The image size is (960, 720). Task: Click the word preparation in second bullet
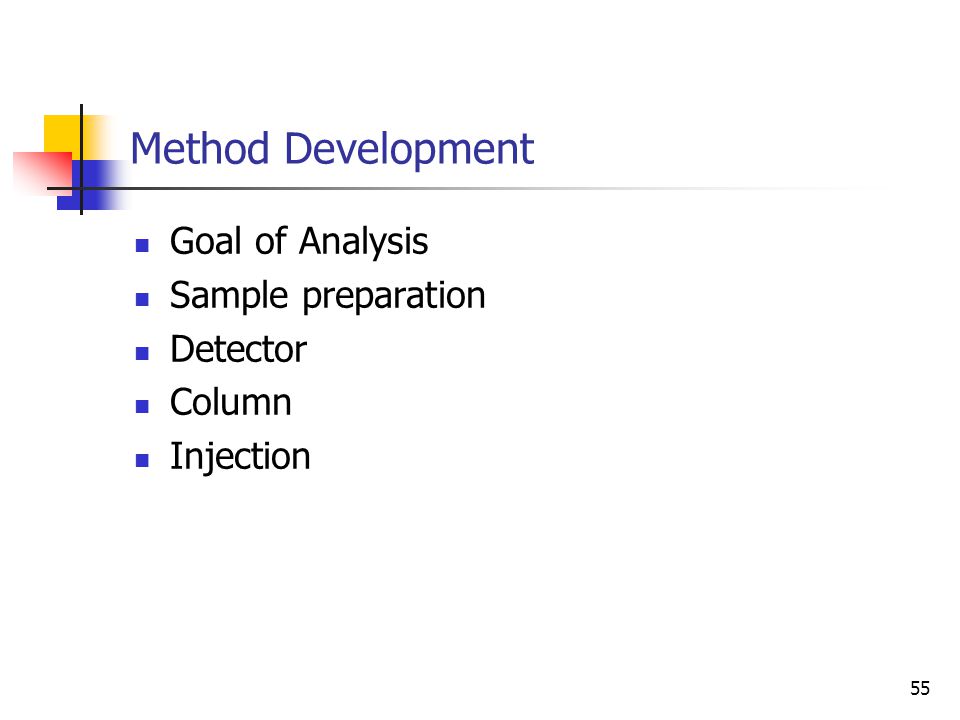click(x=394, y=298)
